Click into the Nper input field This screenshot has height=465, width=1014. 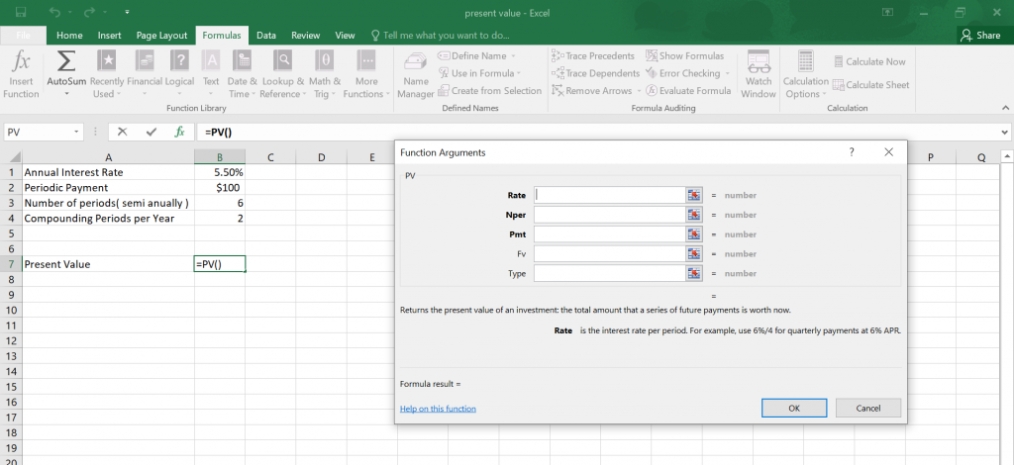(609, 215)
